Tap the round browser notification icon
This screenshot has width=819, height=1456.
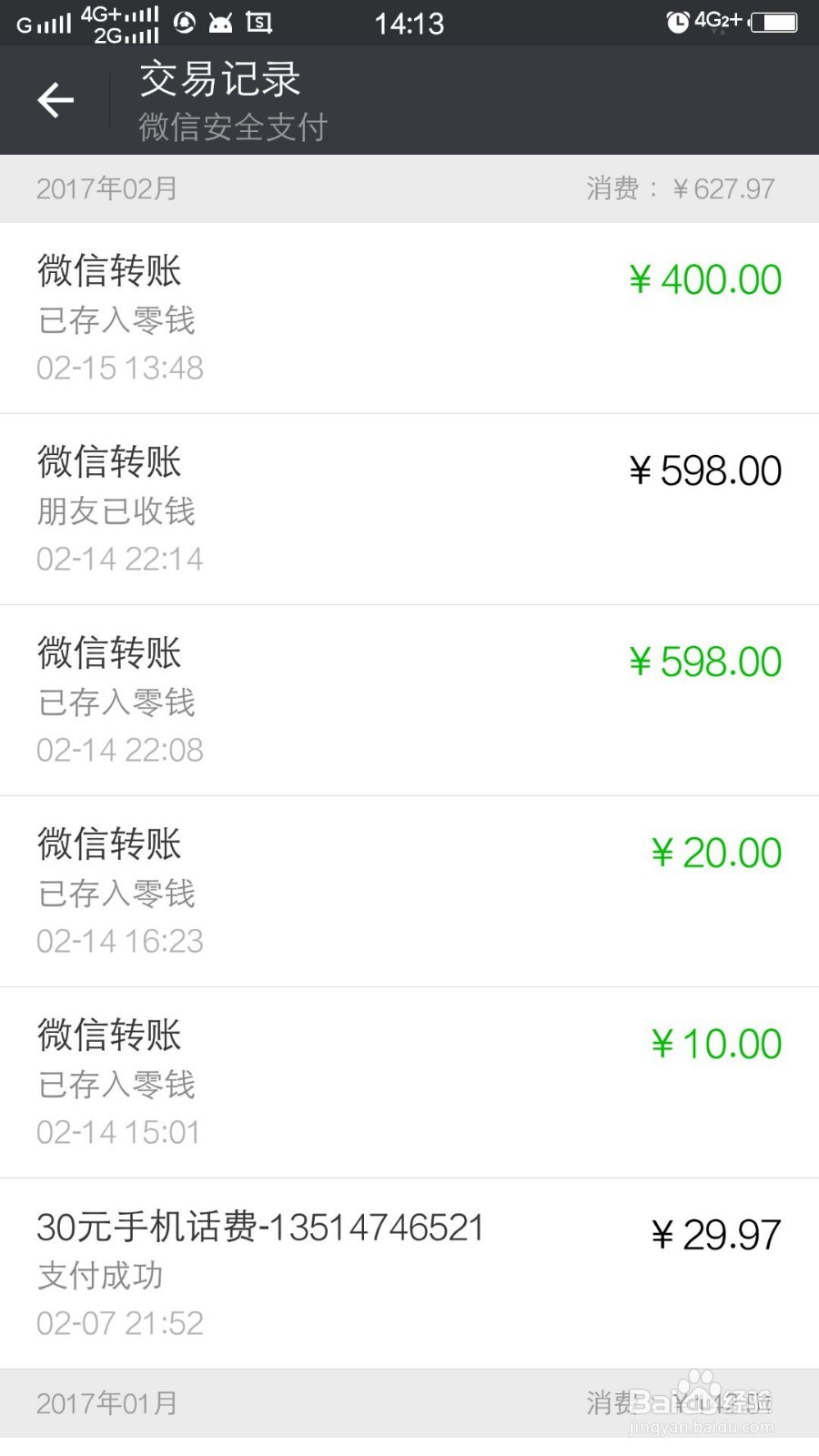(x=184, y=23)
